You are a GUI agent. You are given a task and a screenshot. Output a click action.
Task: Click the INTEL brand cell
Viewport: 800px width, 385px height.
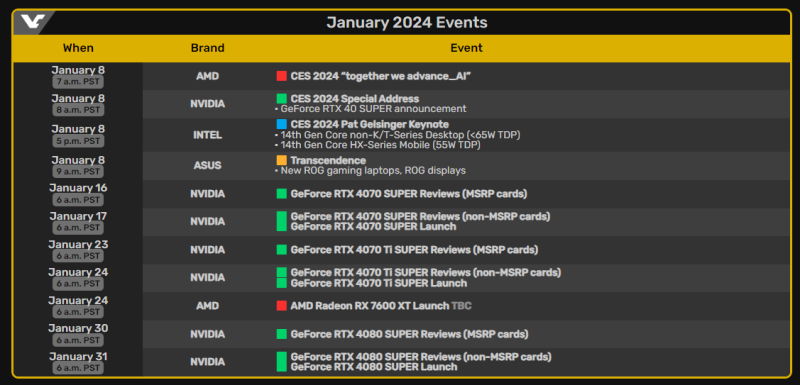[208, 135]
